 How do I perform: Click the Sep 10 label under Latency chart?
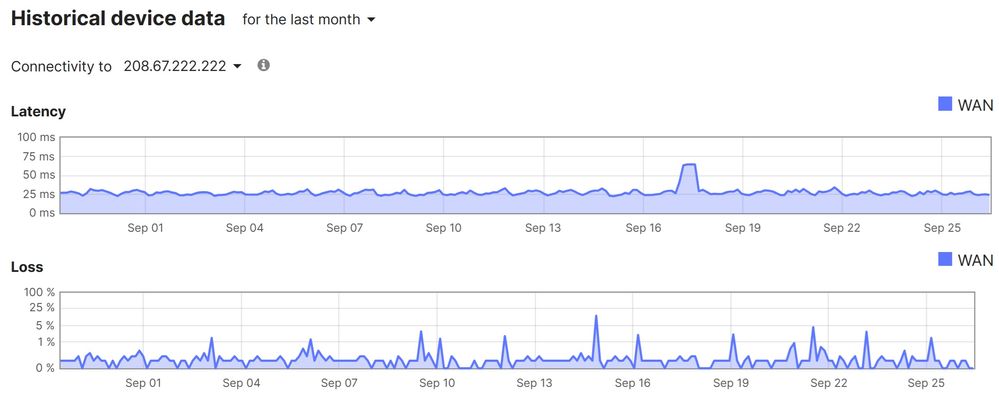click(443, 227)
